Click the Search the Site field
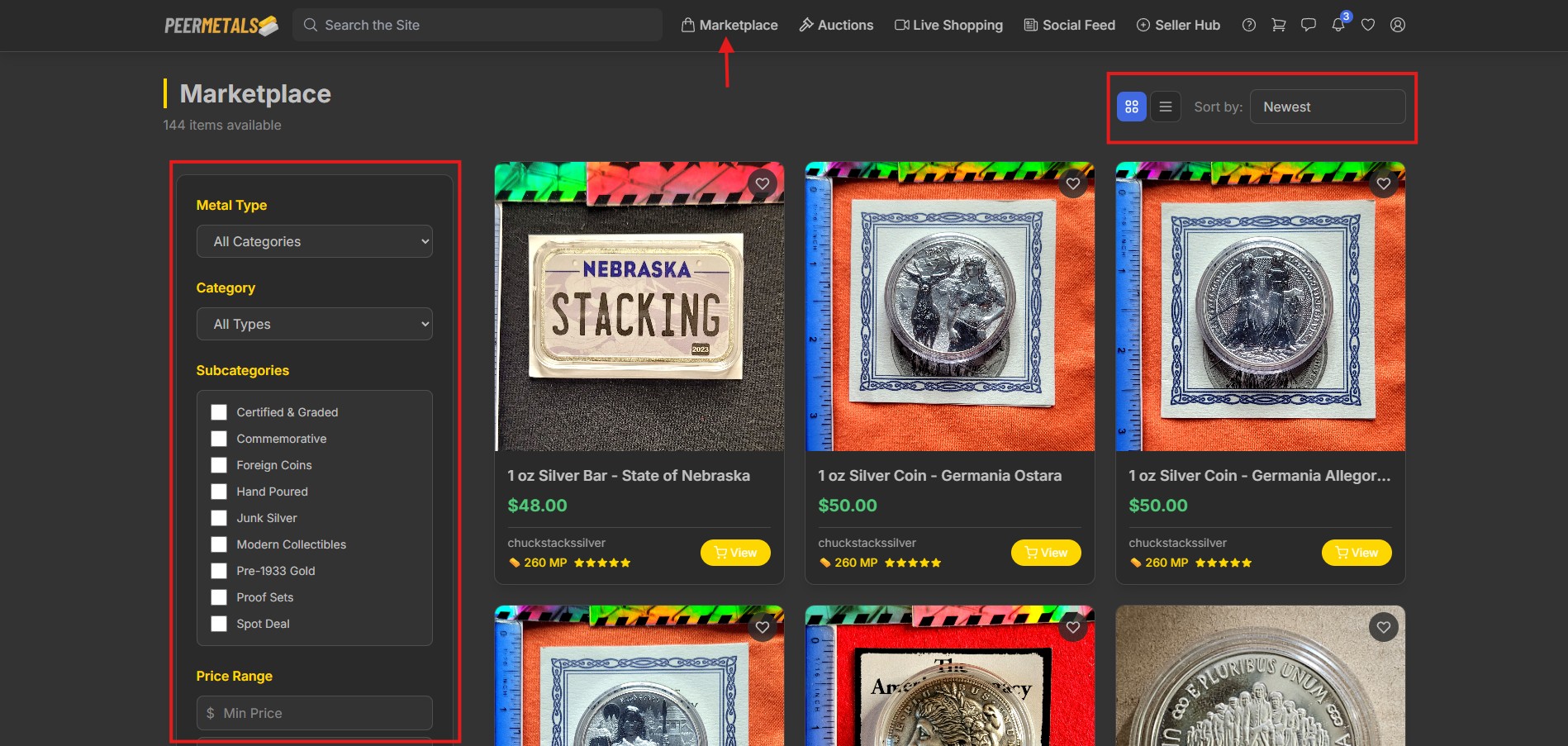The image size is (1568, 746). pos(478,25)
